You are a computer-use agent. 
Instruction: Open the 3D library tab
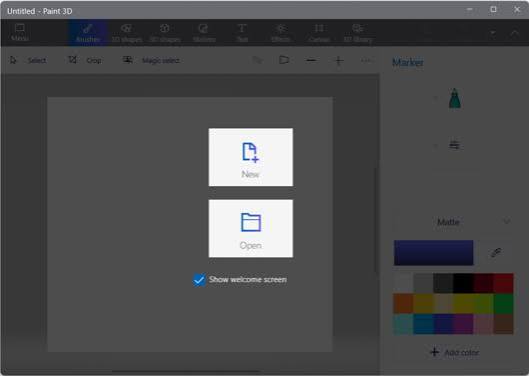click(358, 33)
